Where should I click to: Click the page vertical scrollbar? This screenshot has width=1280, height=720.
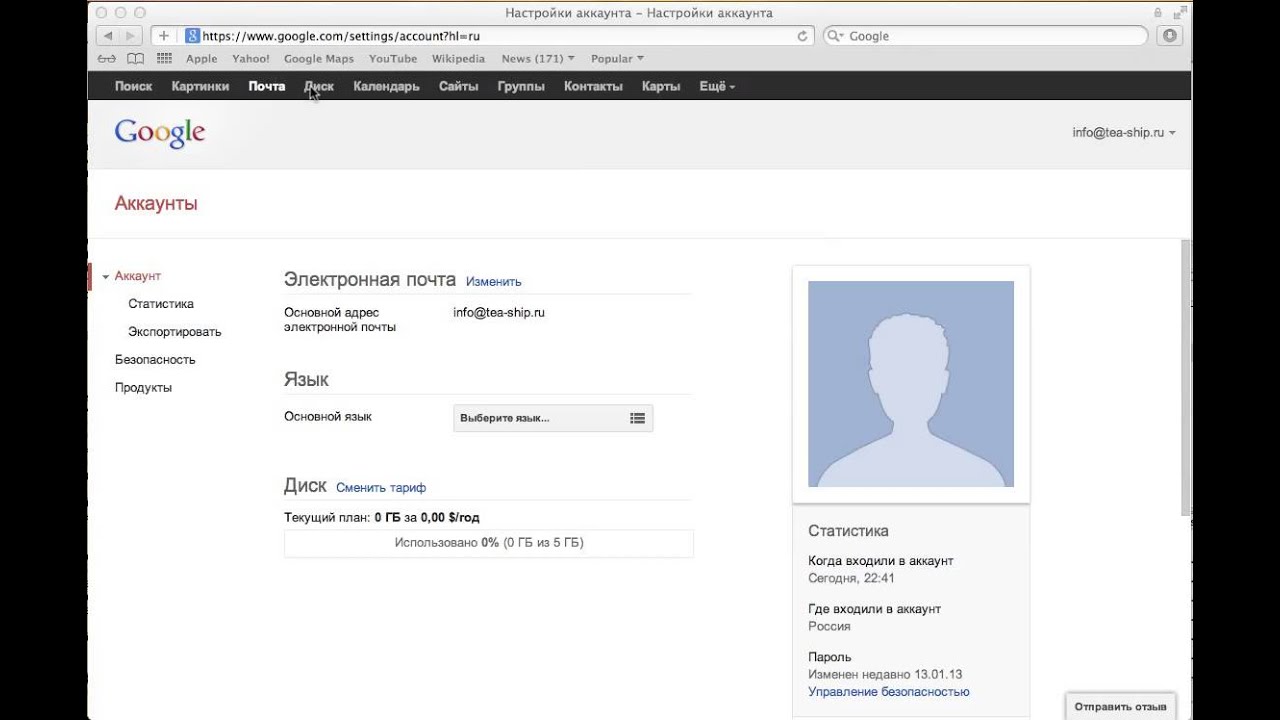pos(1186,378)
